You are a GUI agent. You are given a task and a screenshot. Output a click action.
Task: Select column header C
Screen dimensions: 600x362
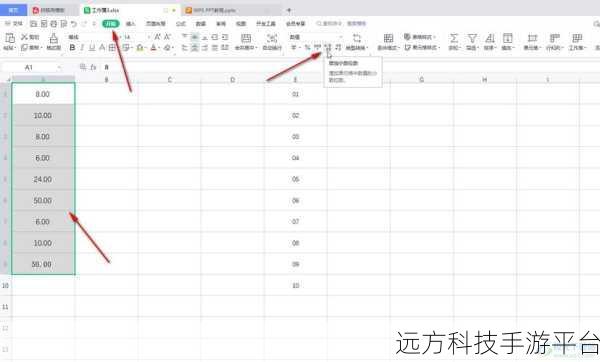tap(170, 80)
